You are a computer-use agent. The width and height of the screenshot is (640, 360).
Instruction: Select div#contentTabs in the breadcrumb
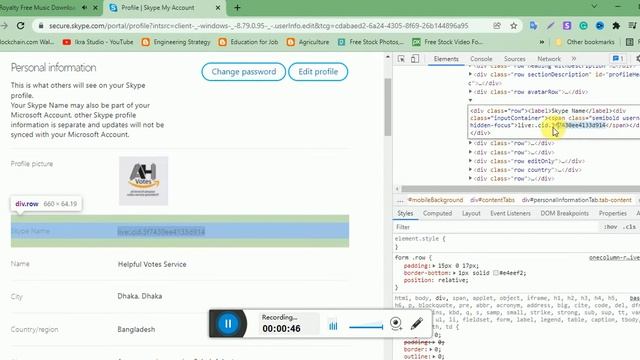coord(492,200)
